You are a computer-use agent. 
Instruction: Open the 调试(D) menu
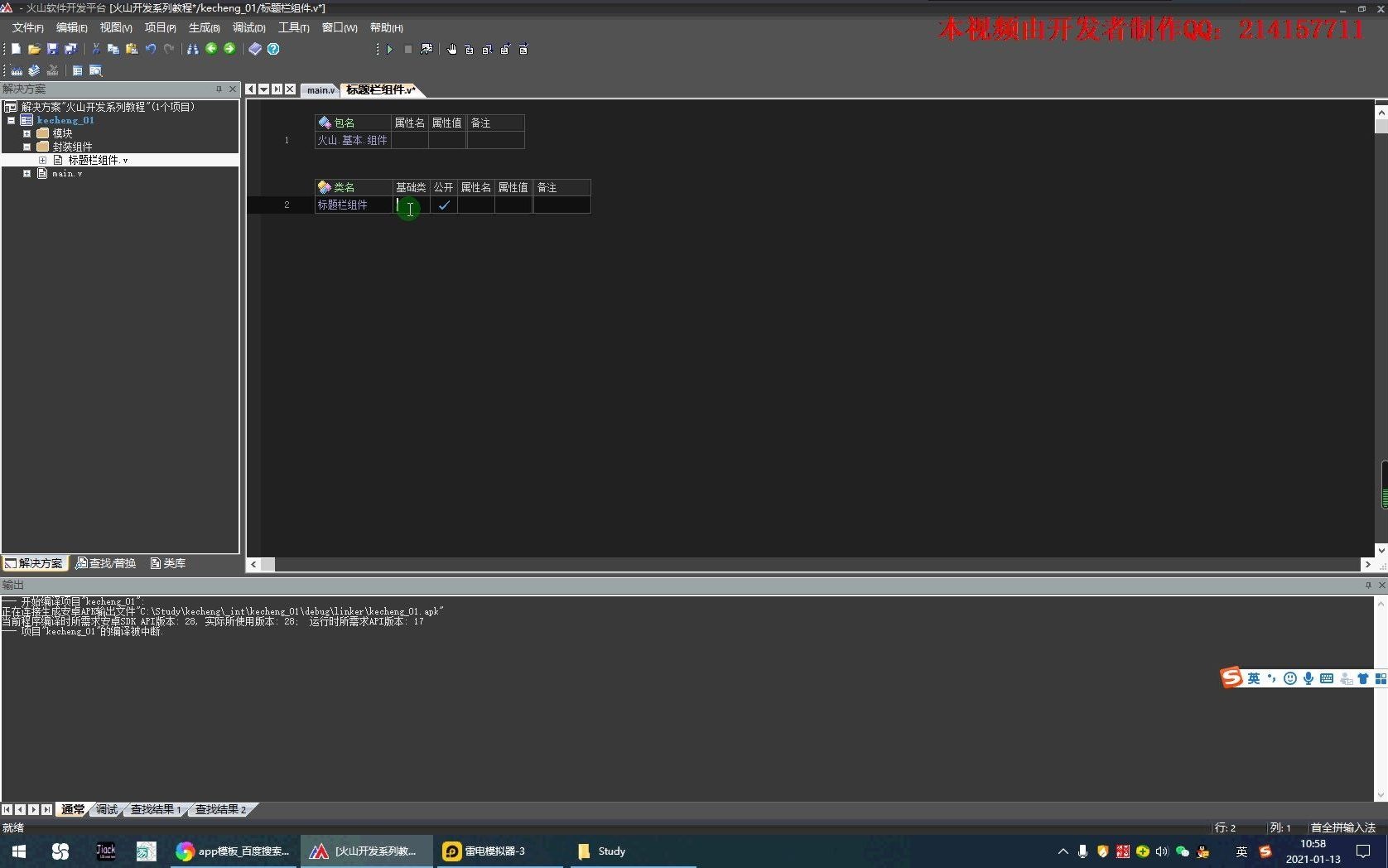click(x=248, y=28)
